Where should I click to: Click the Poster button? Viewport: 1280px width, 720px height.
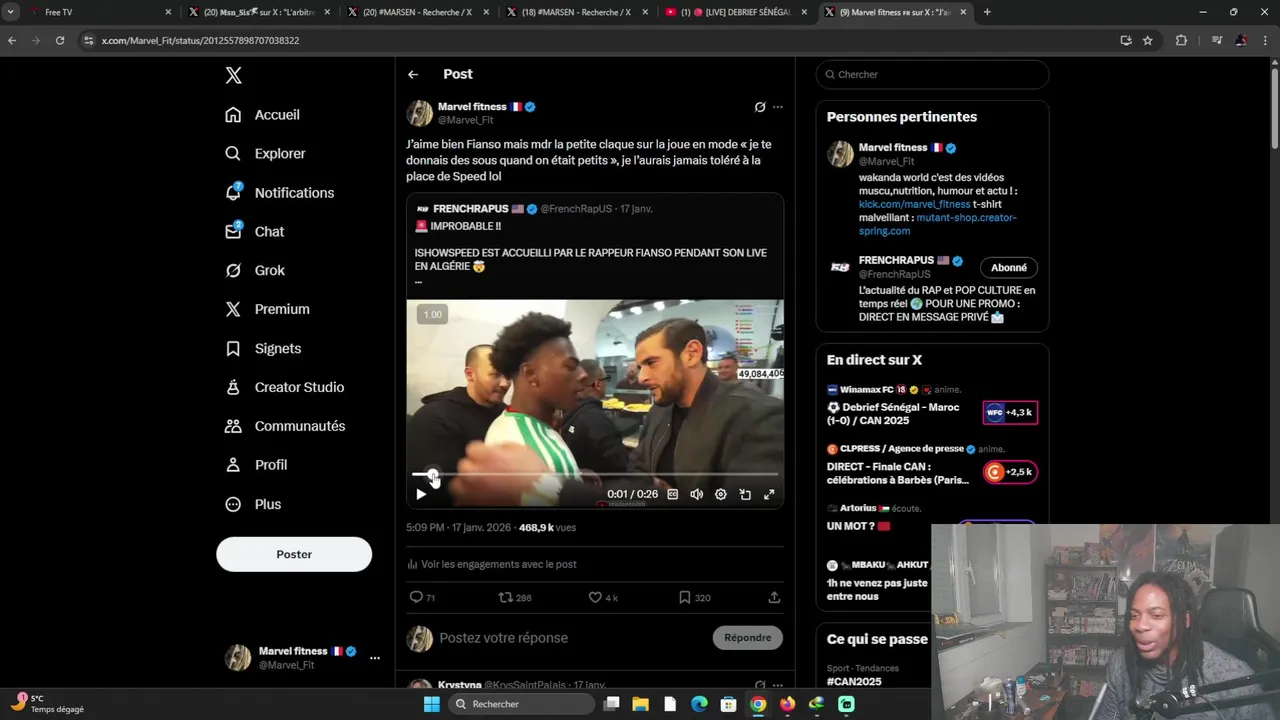click(x=294, y=554)
